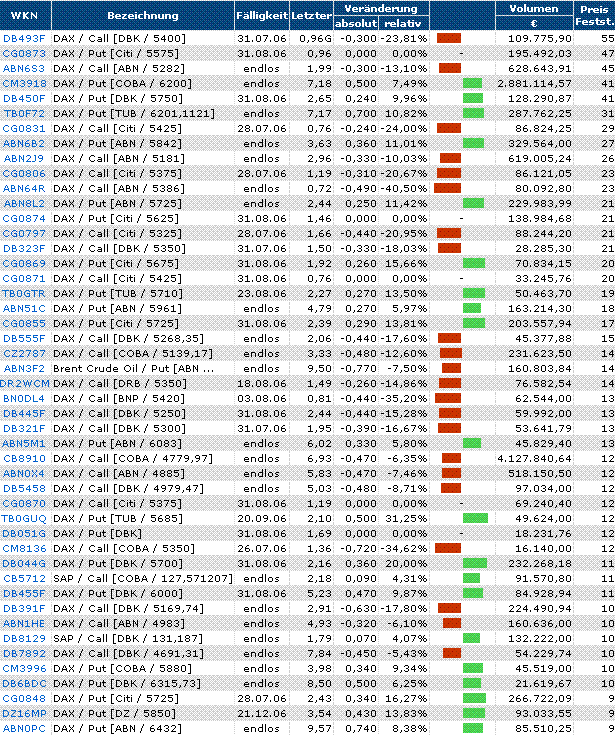
Task: Click 'DAX / Put [COBA / 6200]' description
Action: pos(122,83)
